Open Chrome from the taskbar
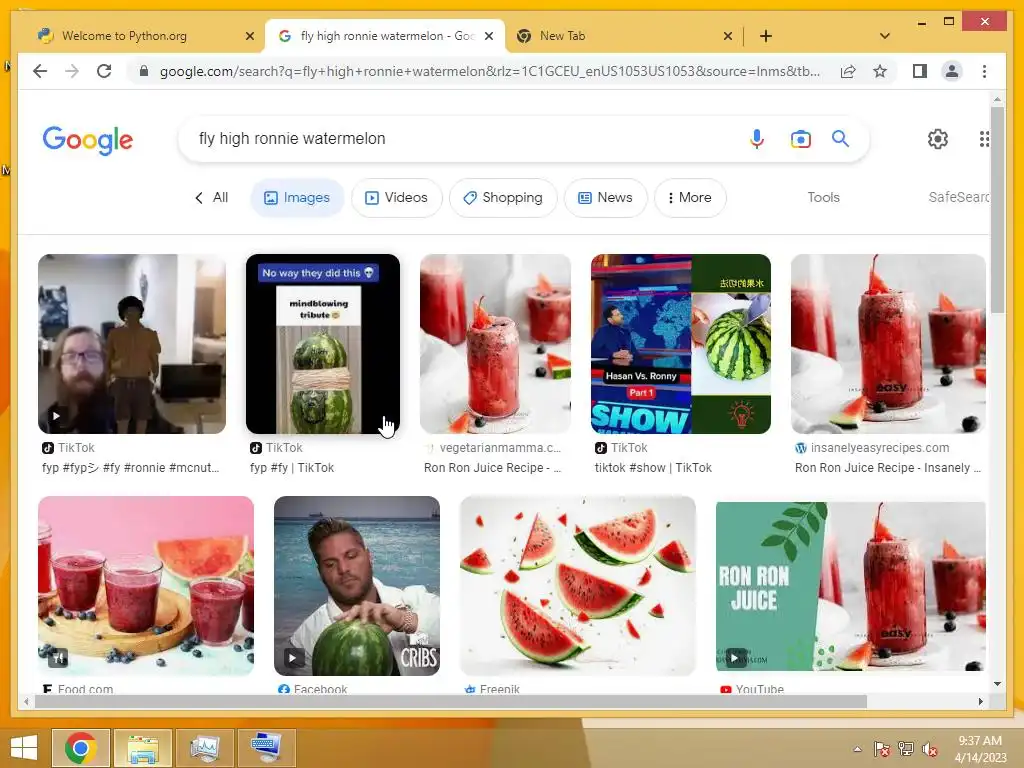Viewport: 1024px width, 768px height. [81, 748]
